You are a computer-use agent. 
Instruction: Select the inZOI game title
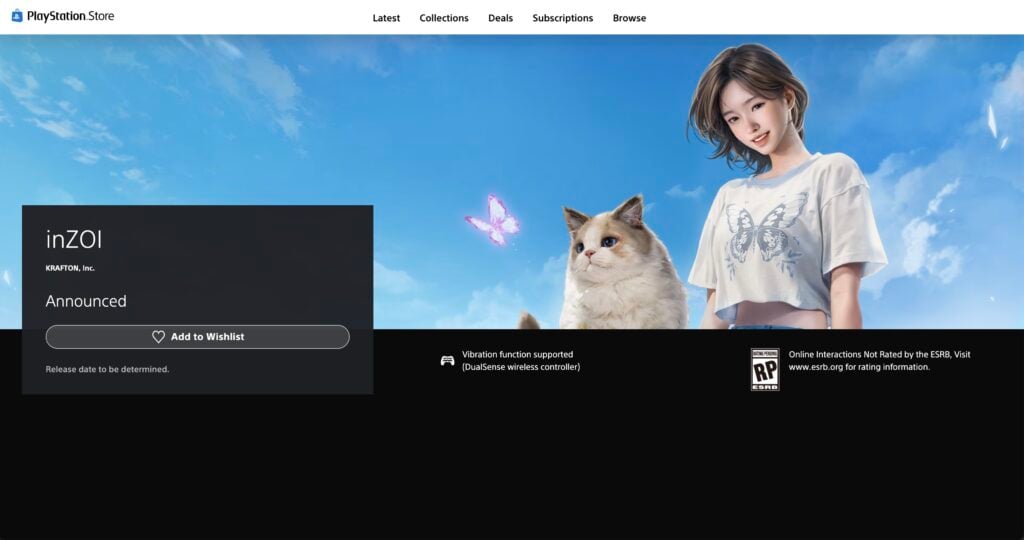(74, 240)
